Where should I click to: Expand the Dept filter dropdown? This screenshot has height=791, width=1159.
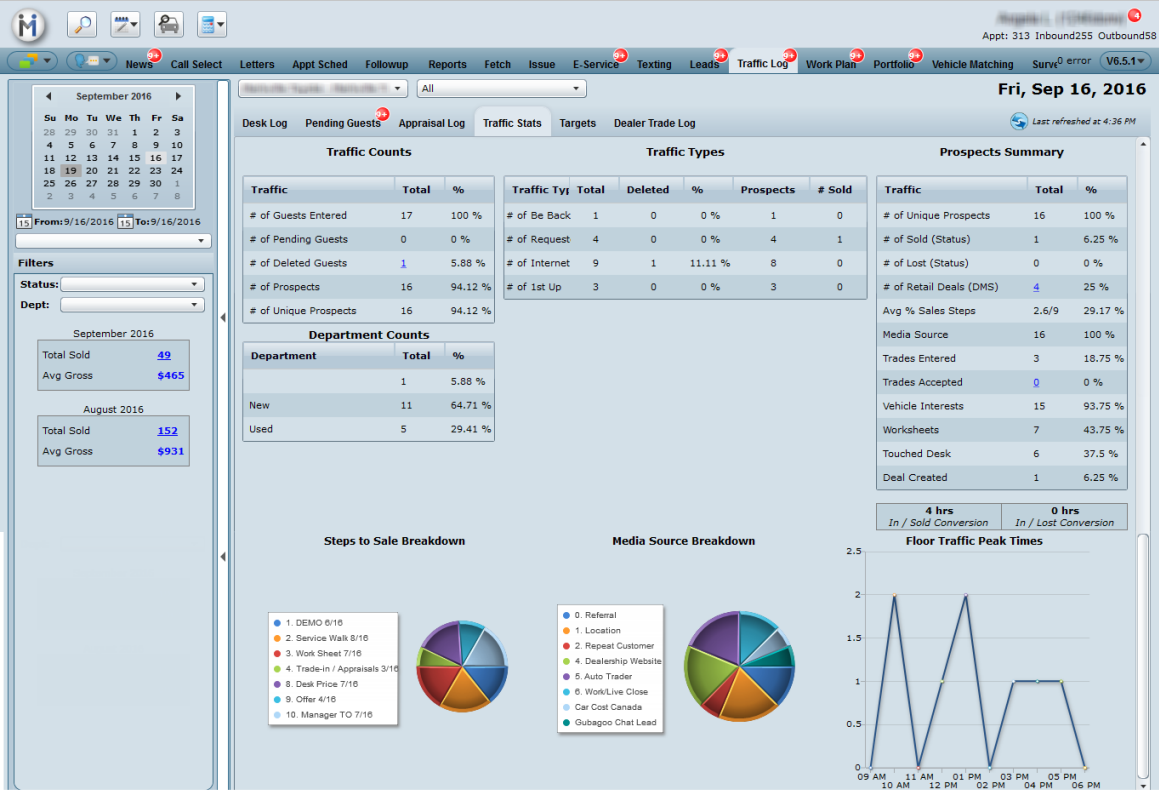click(132, 305)
